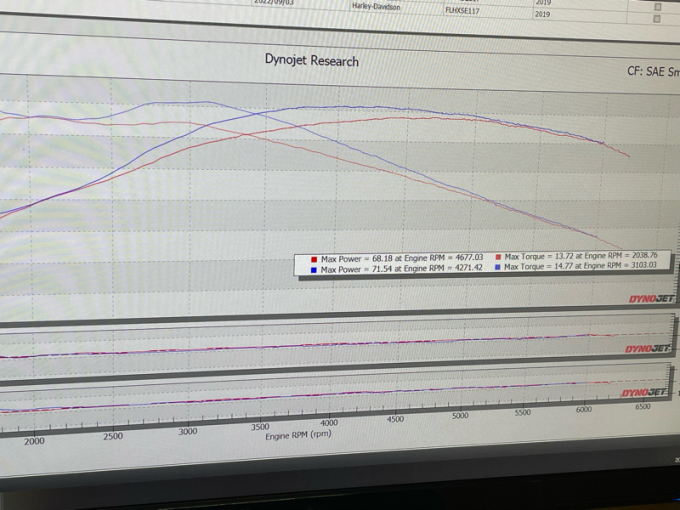Click the 5000 tick label on the RPM axis
The height and width of the screenshot is (510, 680).
[460, 415]
